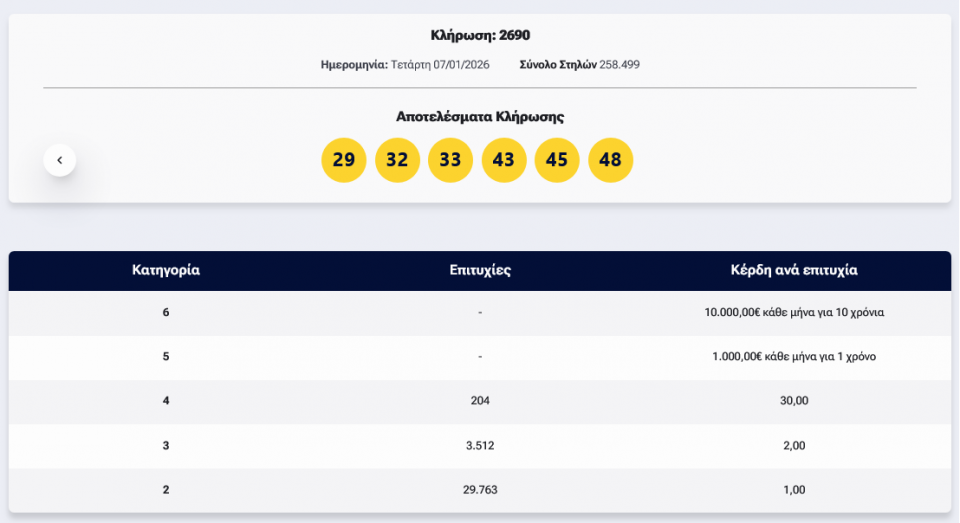Click the 1.000,00€ monthly prize cell
960x523 pixels.
[x=794, y=356]
